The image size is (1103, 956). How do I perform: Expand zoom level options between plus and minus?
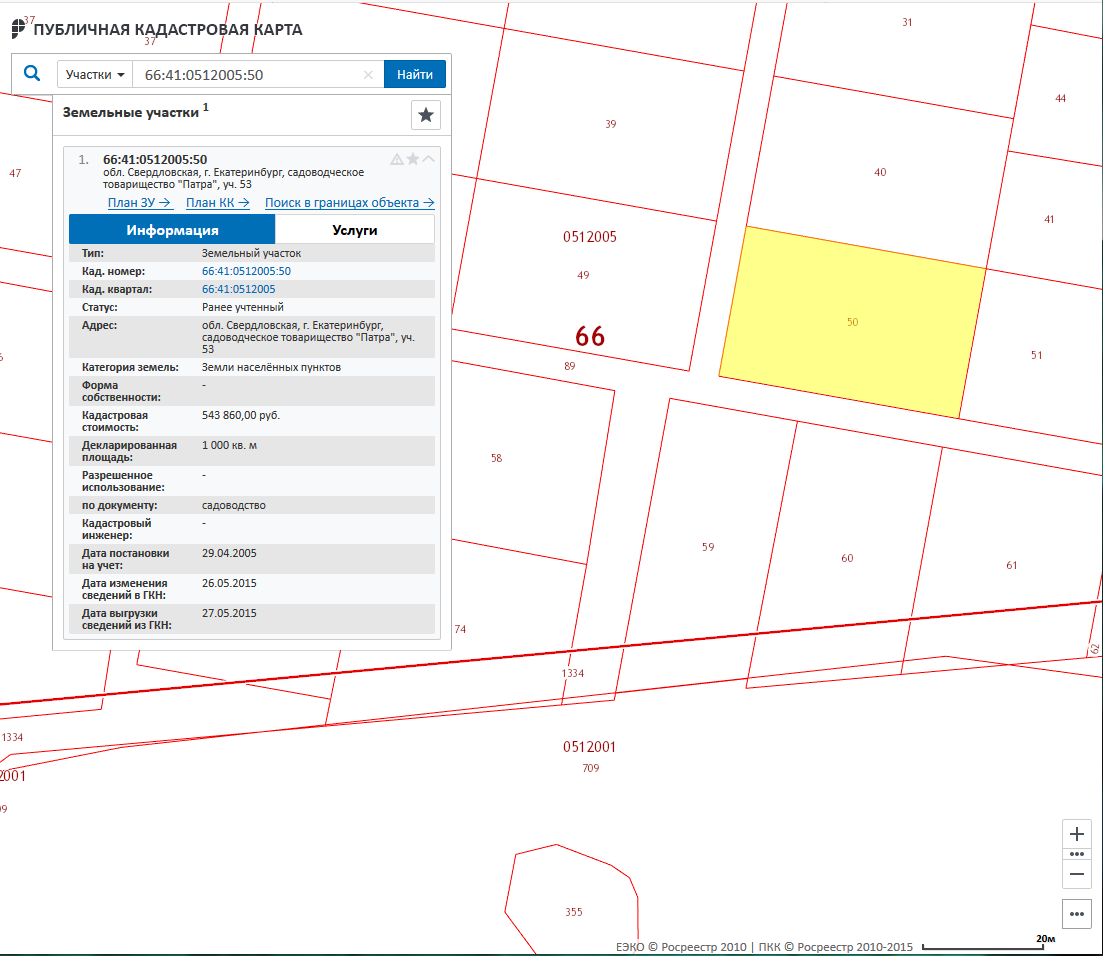(1077, 854)
